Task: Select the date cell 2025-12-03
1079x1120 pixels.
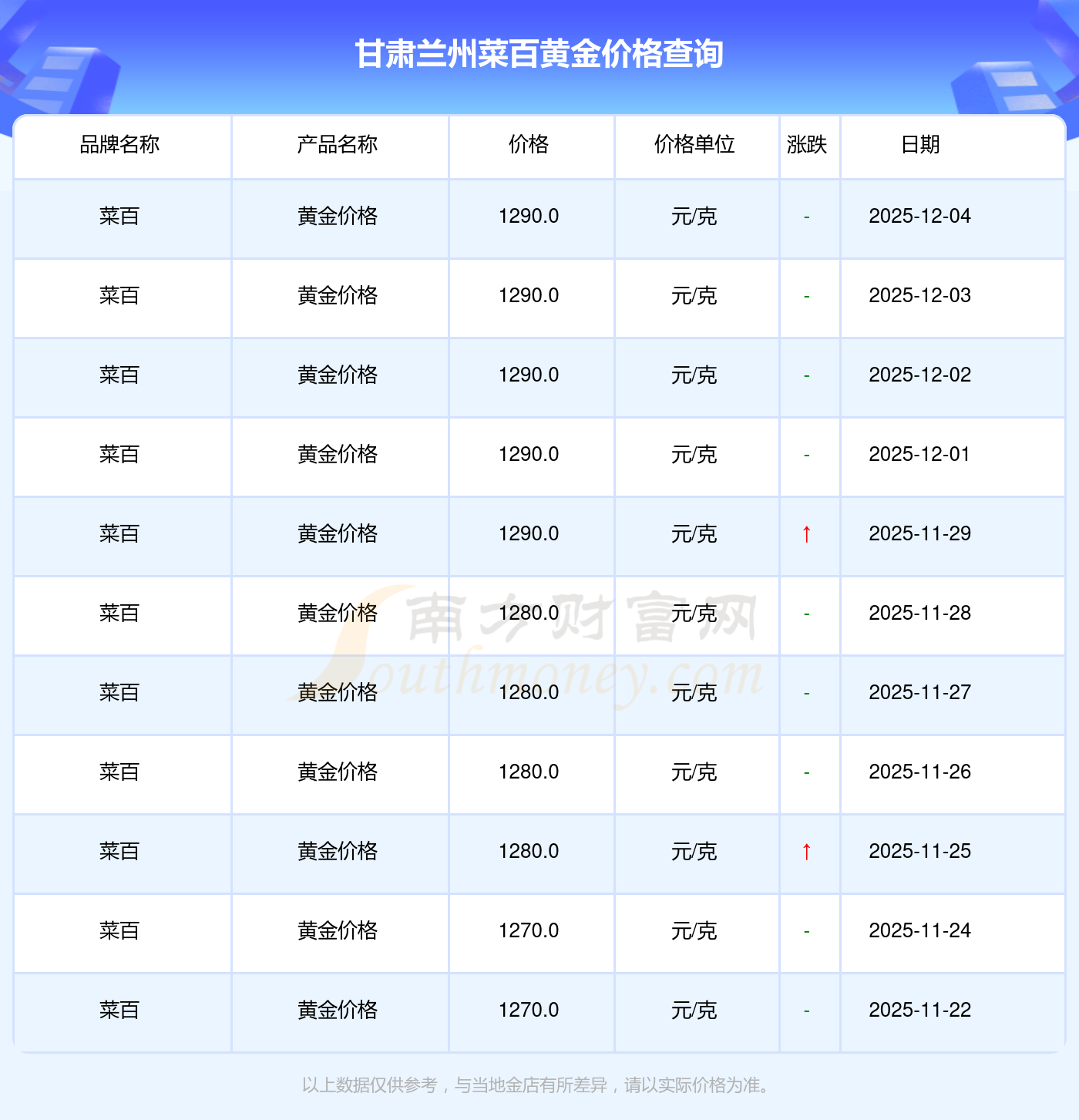Action: coord(920,296)
